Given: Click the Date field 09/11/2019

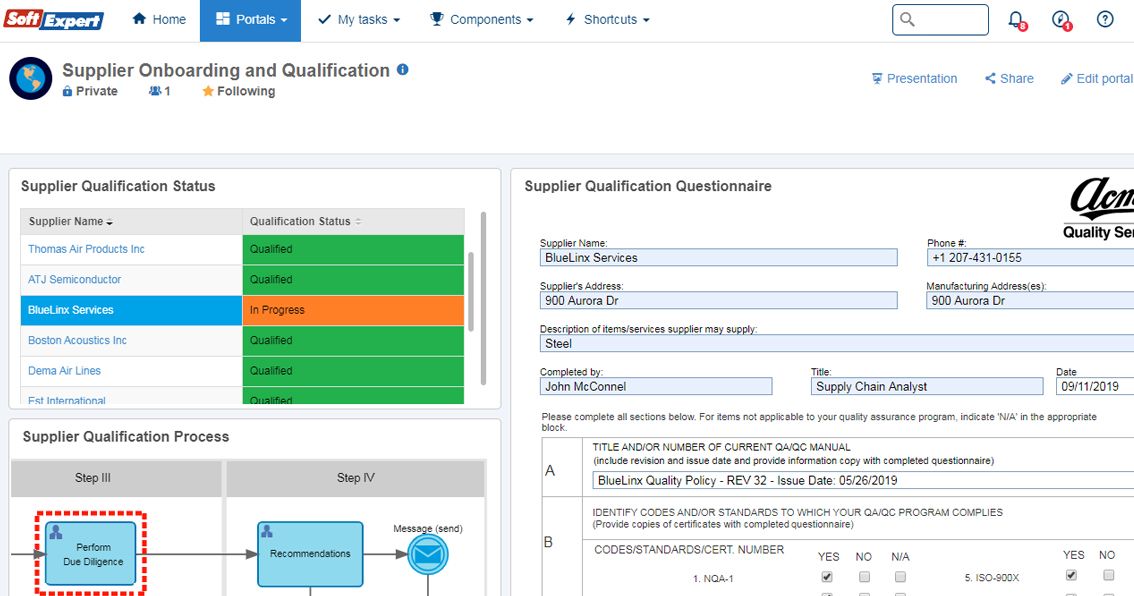Looking at the screenshot, I should (x=1095, y=386).
